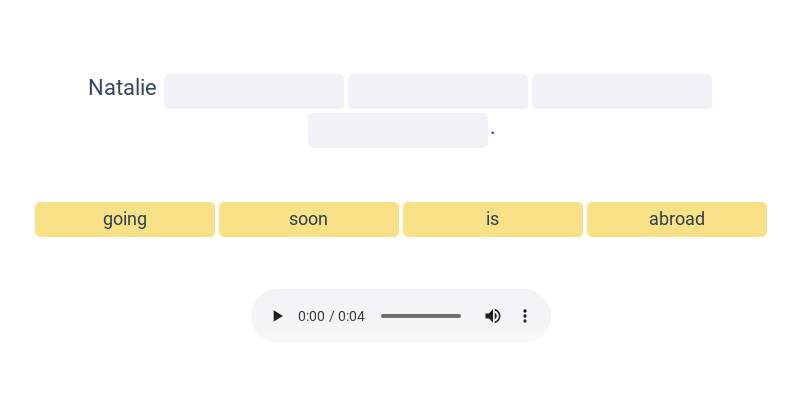Click the blank slot before the period

coord(398,131)
